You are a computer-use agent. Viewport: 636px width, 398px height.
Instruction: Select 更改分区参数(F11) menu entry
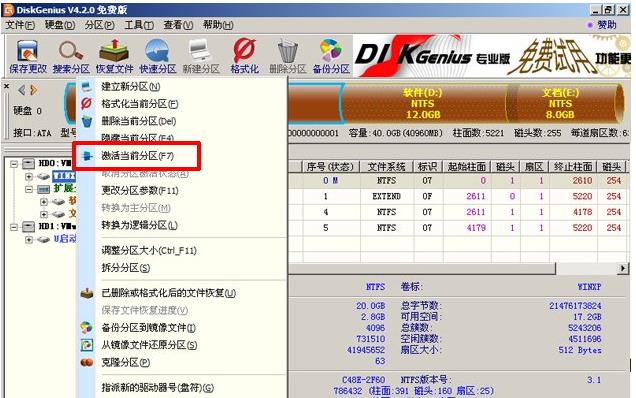click(x=183, y=190)
